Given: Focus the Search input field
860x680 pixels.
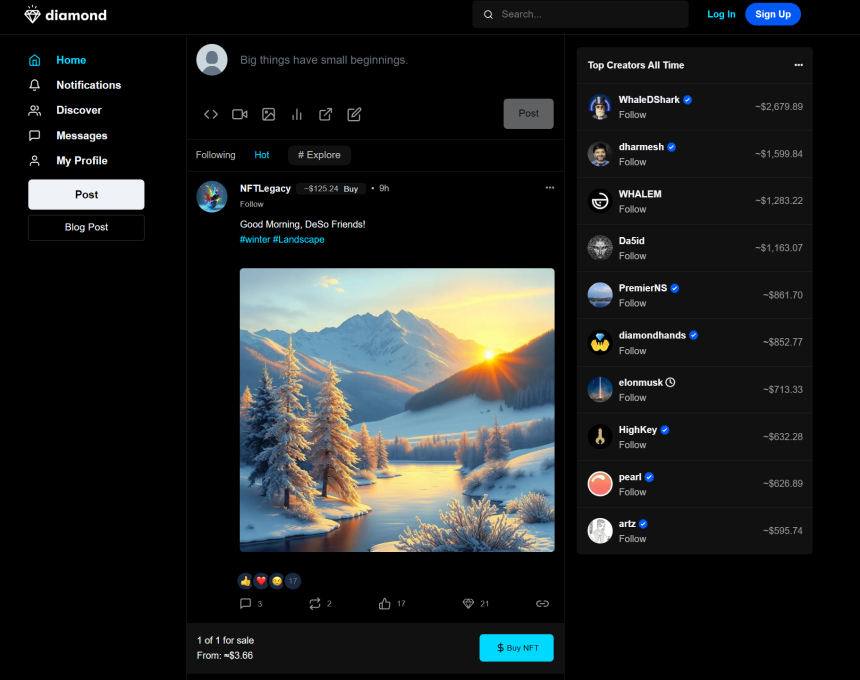Looking at the screenshot, I should tap(580, 14).
